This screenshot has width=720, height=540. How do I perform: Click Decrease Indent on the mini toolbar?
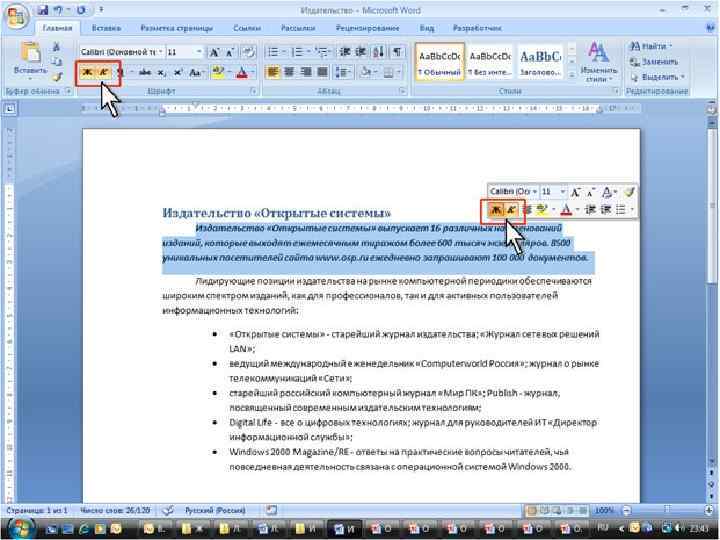591,210
